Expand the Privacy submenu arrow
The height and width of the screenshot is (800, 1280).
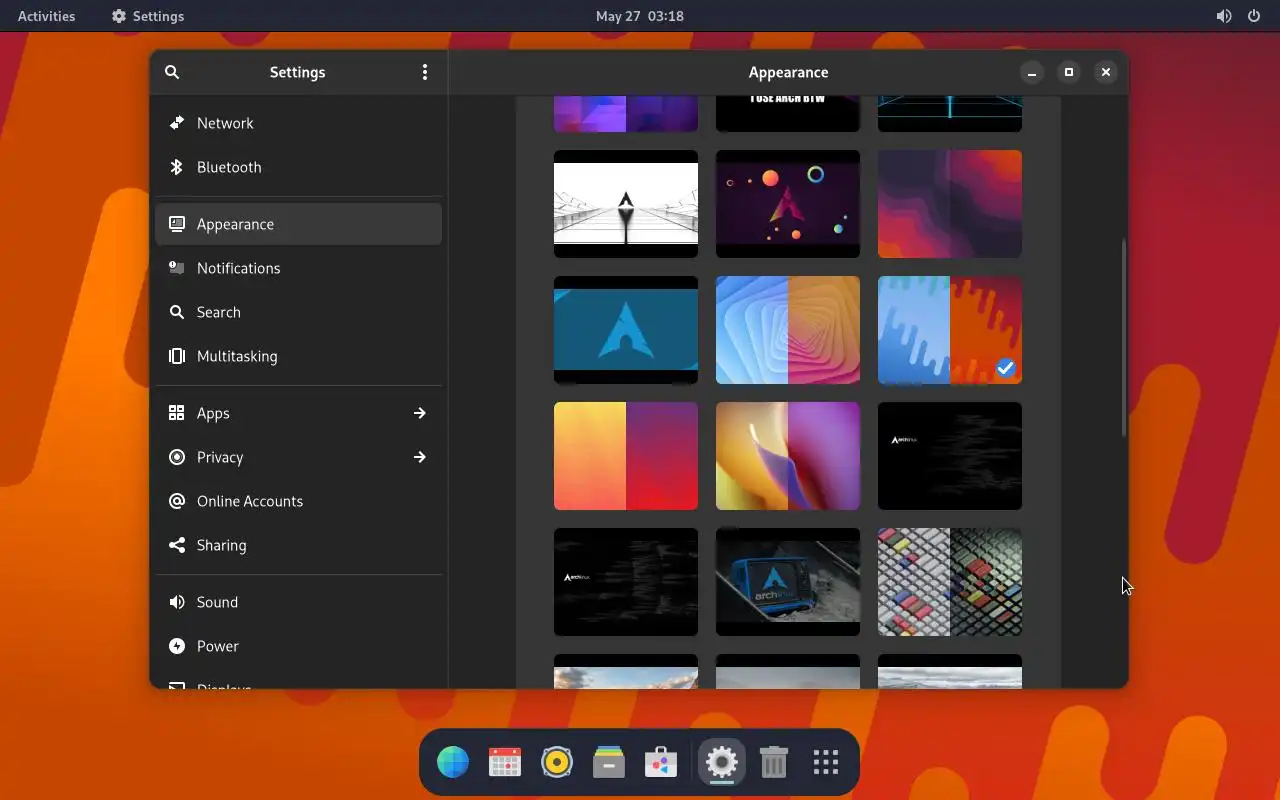click(x=420, y=457)
